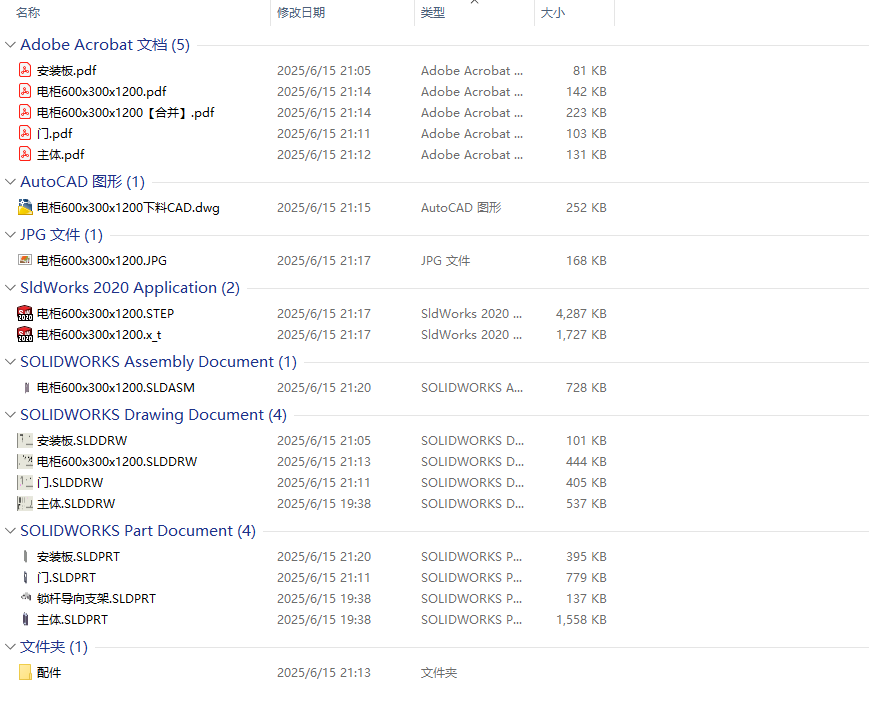Click the 1,558 KB size value

pos(581,620)
